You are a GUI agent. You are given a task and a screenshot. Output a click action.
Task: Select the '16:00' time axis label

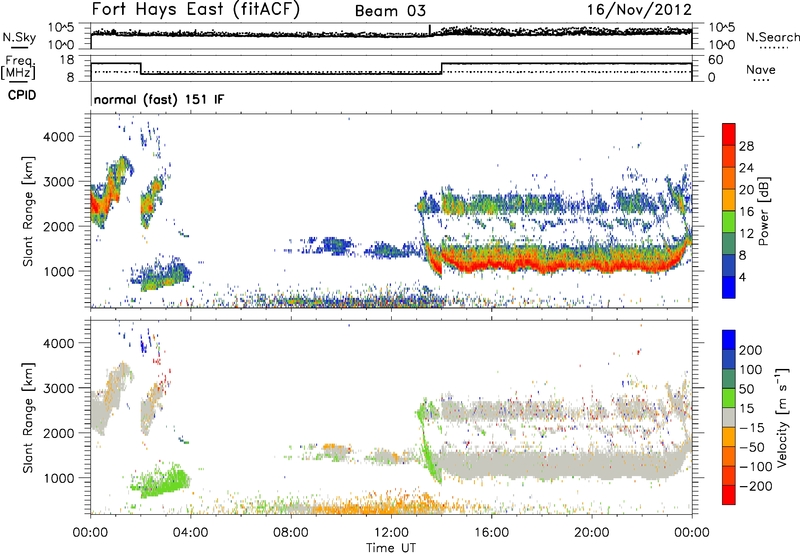click(491, 533)
